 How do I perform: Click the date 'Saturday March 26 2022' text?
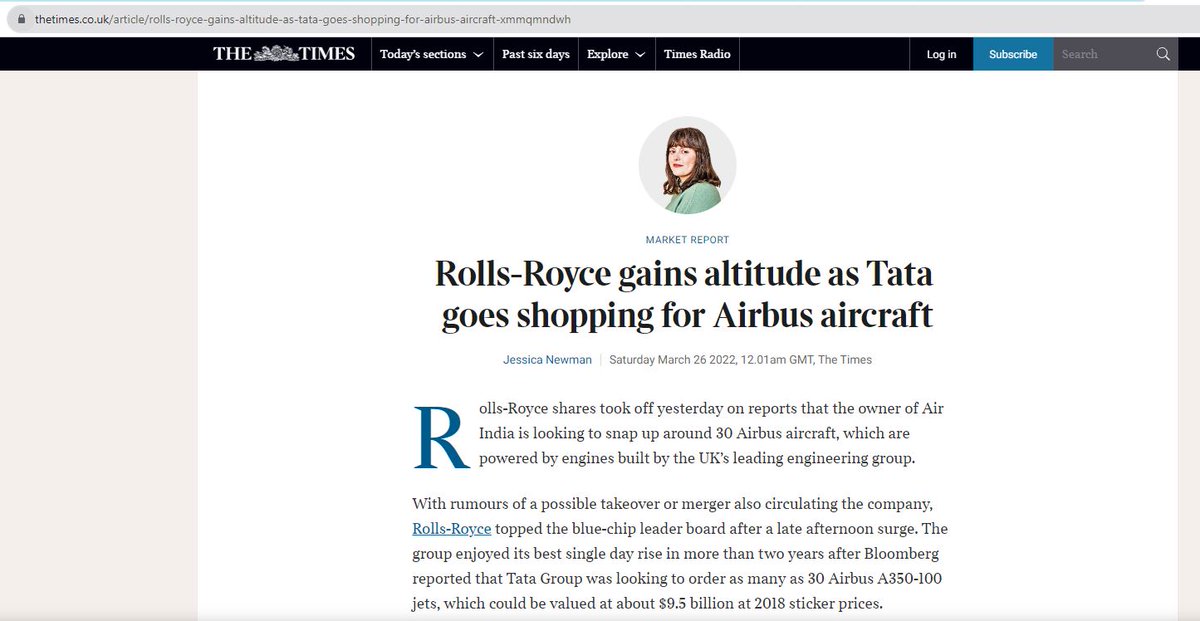click(x=672, y=359)
